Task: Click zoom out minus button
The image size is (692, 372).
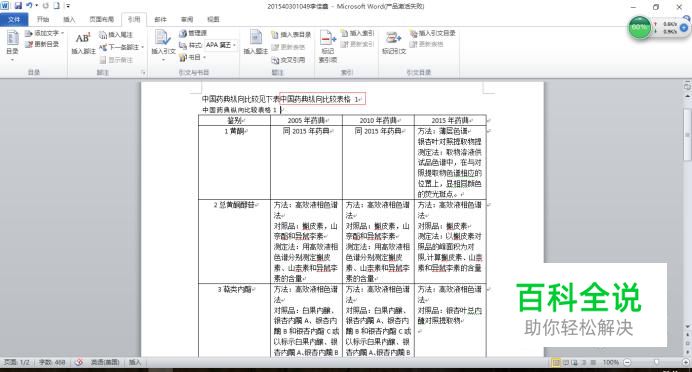Action: click(627, 363)
